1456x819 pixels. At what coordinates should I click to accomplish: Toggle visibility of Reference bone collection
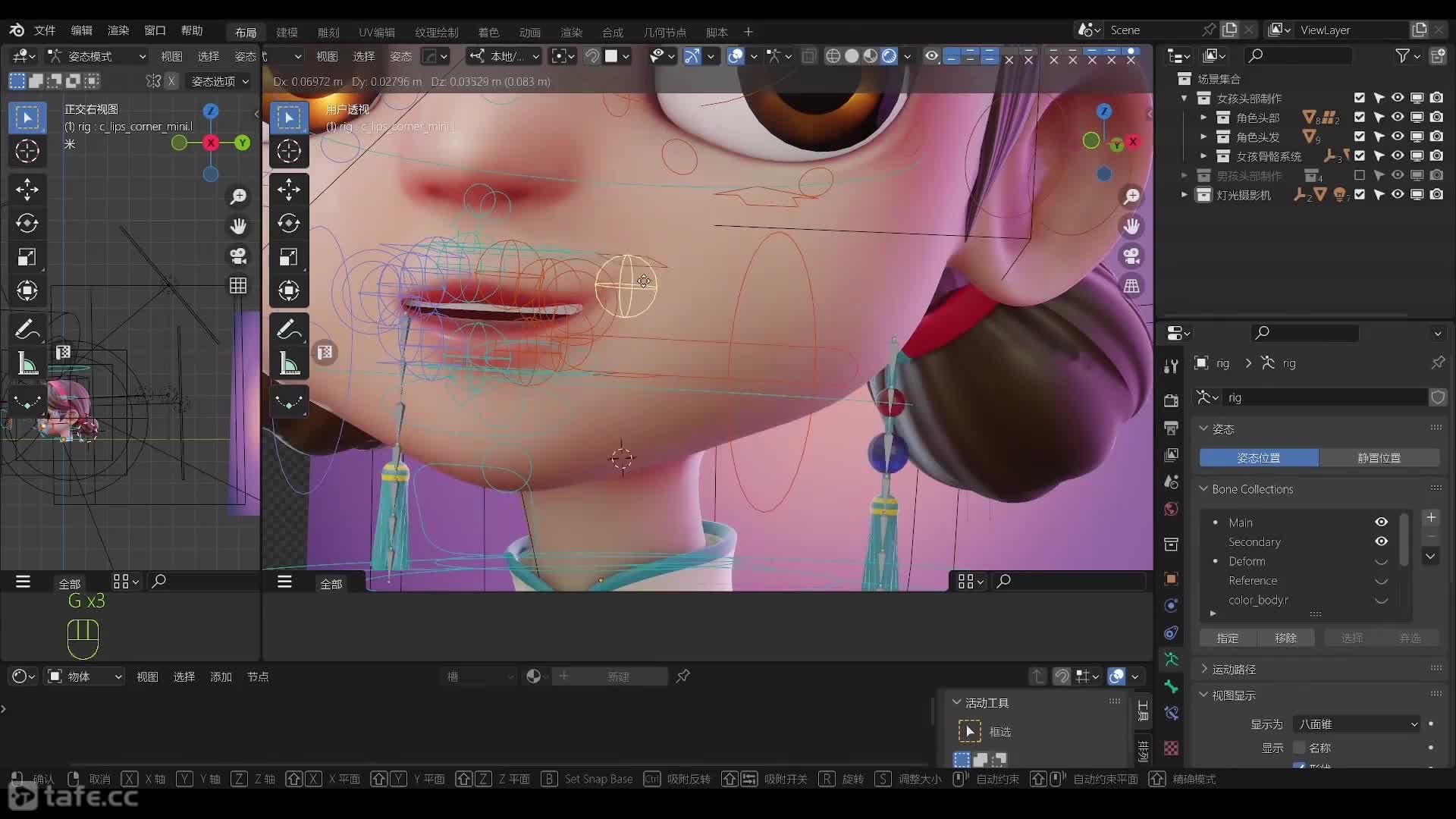[1382, 581]
